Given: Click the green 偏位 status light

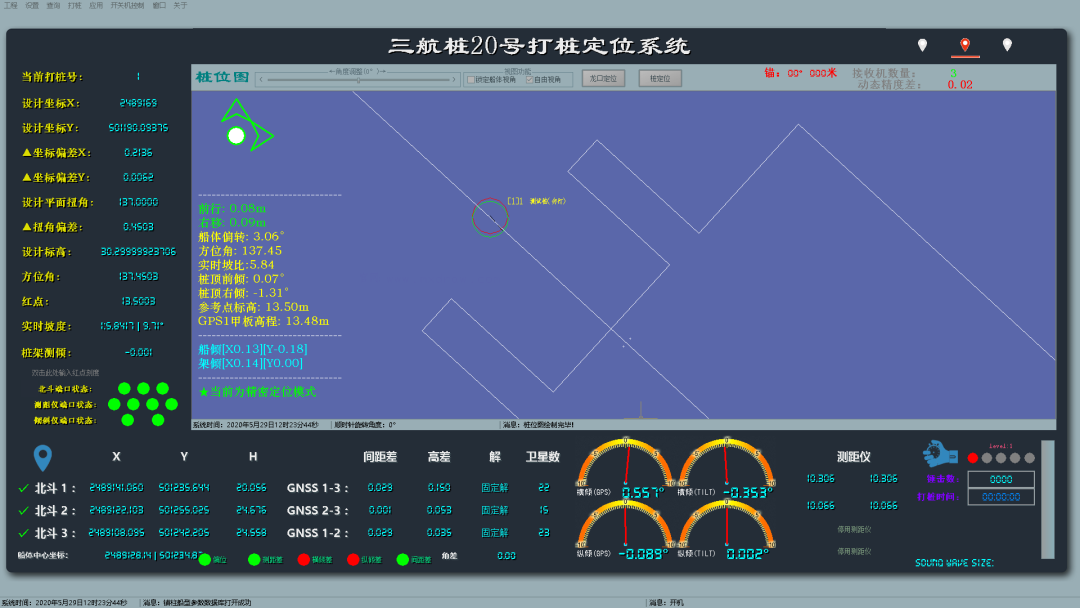Looking at the screenshot, I should click(205, 560).
